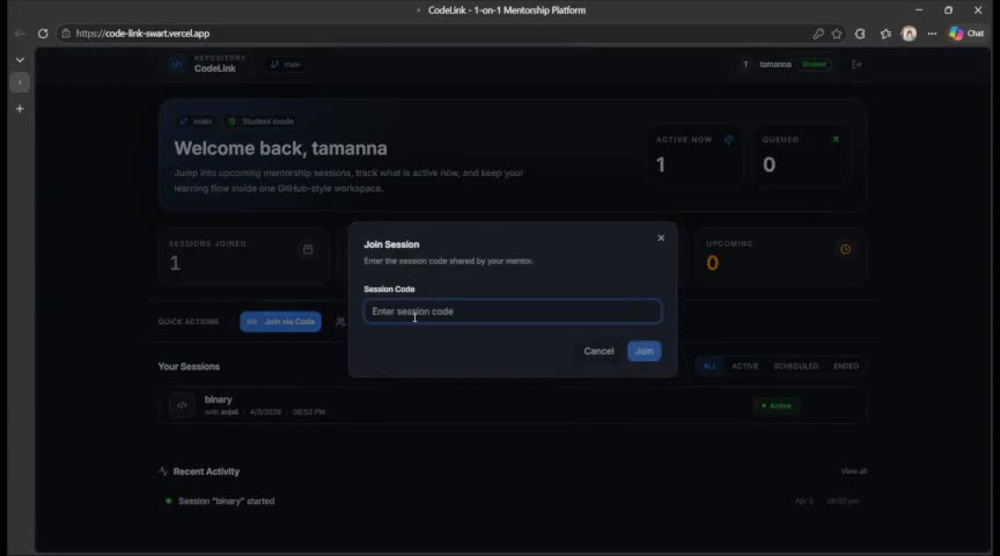Click the CodeLink repository logo icon
The width and height of the screenshot is (1000, 556).
pyautogui.click(x=177, y=64)
